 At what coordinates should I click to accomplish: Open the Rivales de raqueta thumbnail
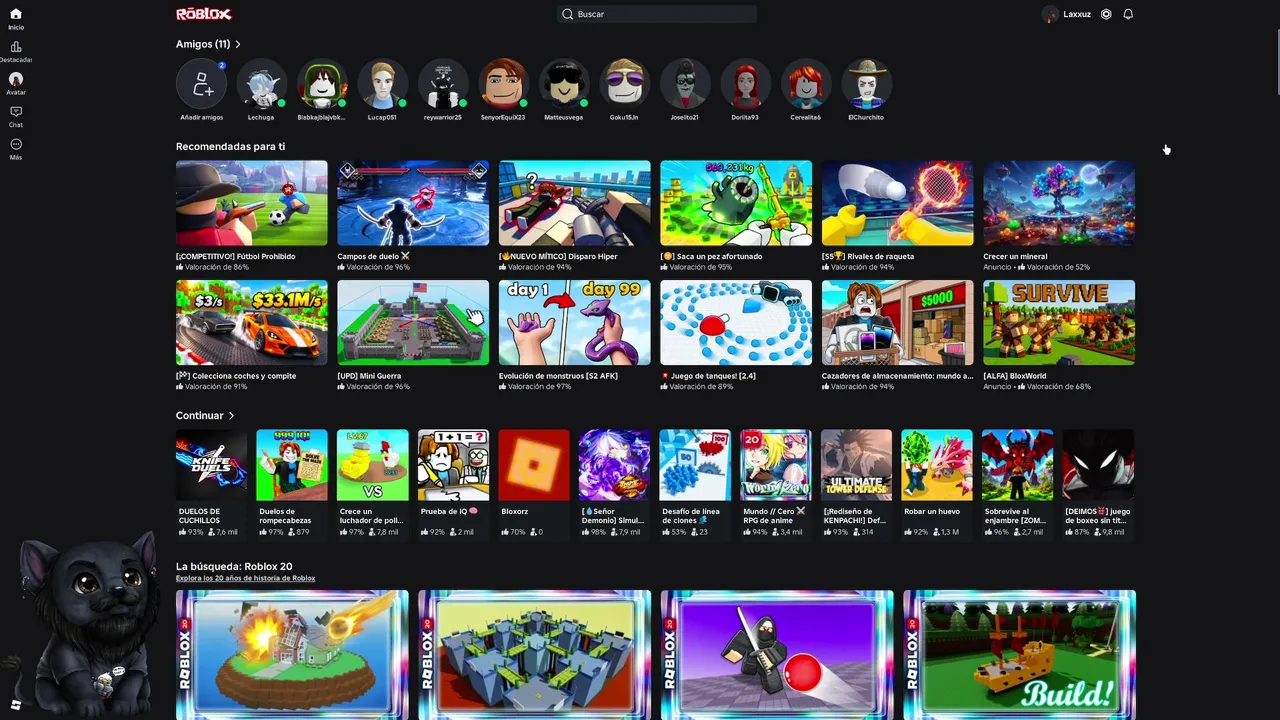(x=897, y=203)
